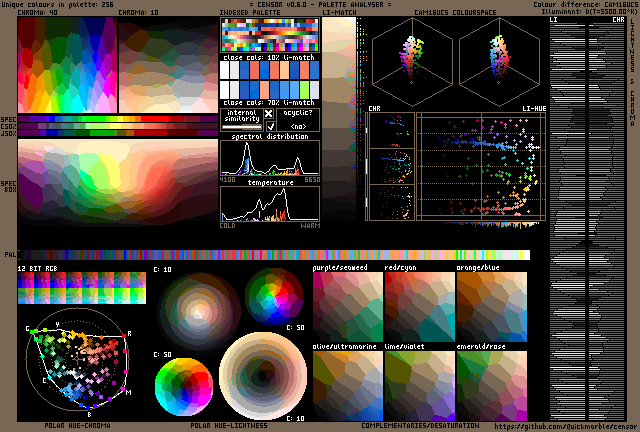Click the CHR bars column on right

click(x=607, y=222)
